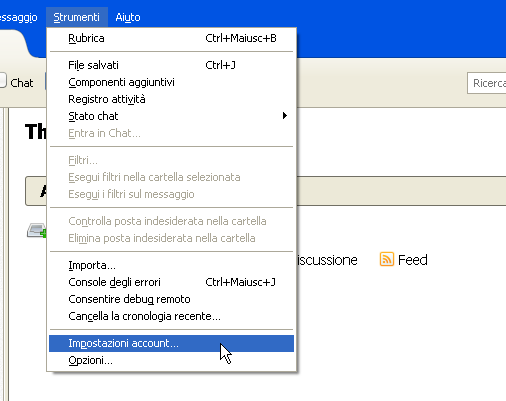
Task: Click the orange Feed RSS icon
Action: coord(387,259)
